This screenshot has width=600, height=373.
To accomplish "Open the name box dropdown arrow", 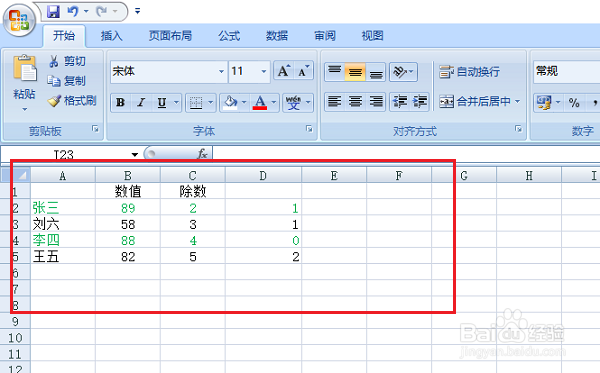I will (135, 154).
